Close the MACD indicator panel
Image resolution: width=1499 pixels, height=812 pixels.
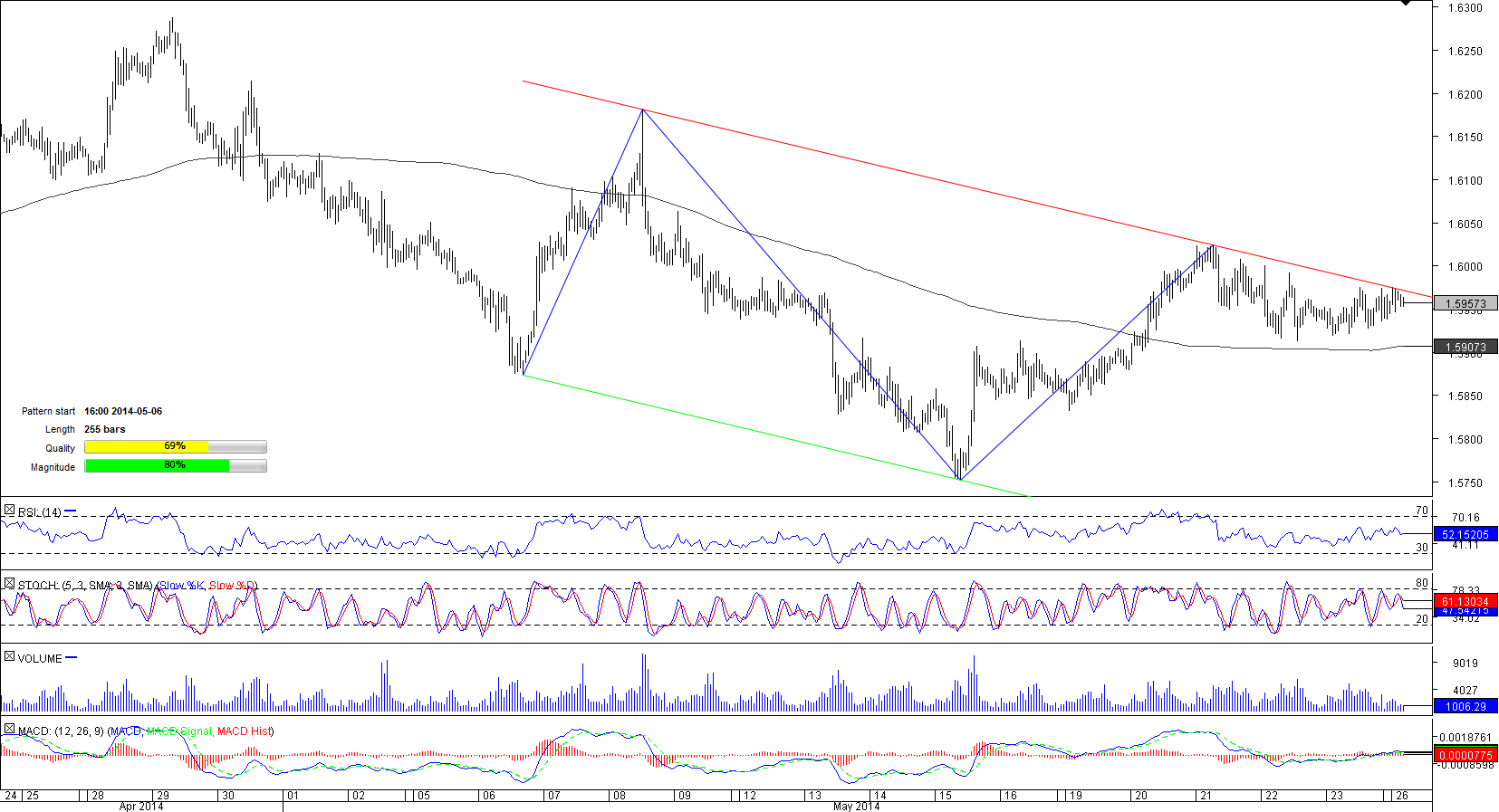[x=9, y=729]
